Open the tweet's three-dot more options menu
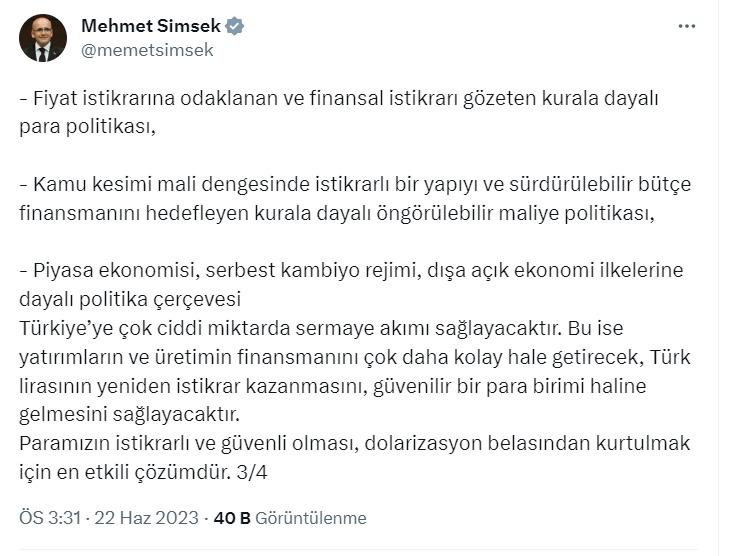 [x=687, y=26]
